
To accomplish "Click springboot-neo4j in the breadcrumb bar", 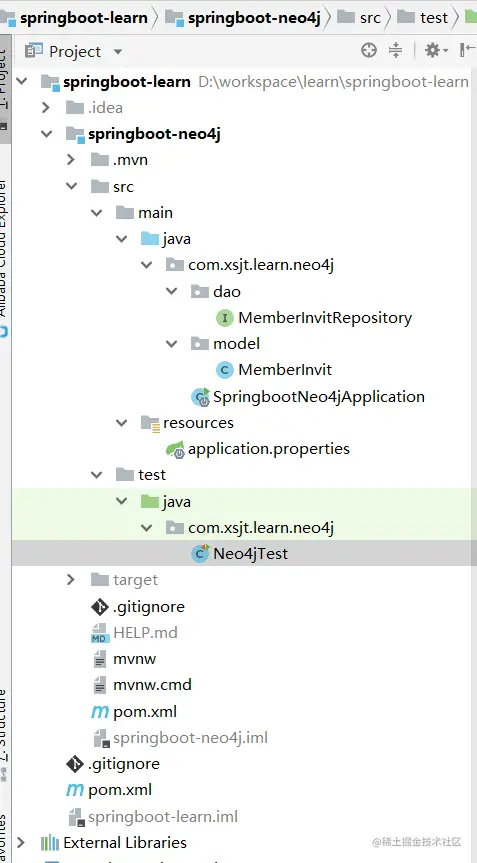I will [243, 18].
